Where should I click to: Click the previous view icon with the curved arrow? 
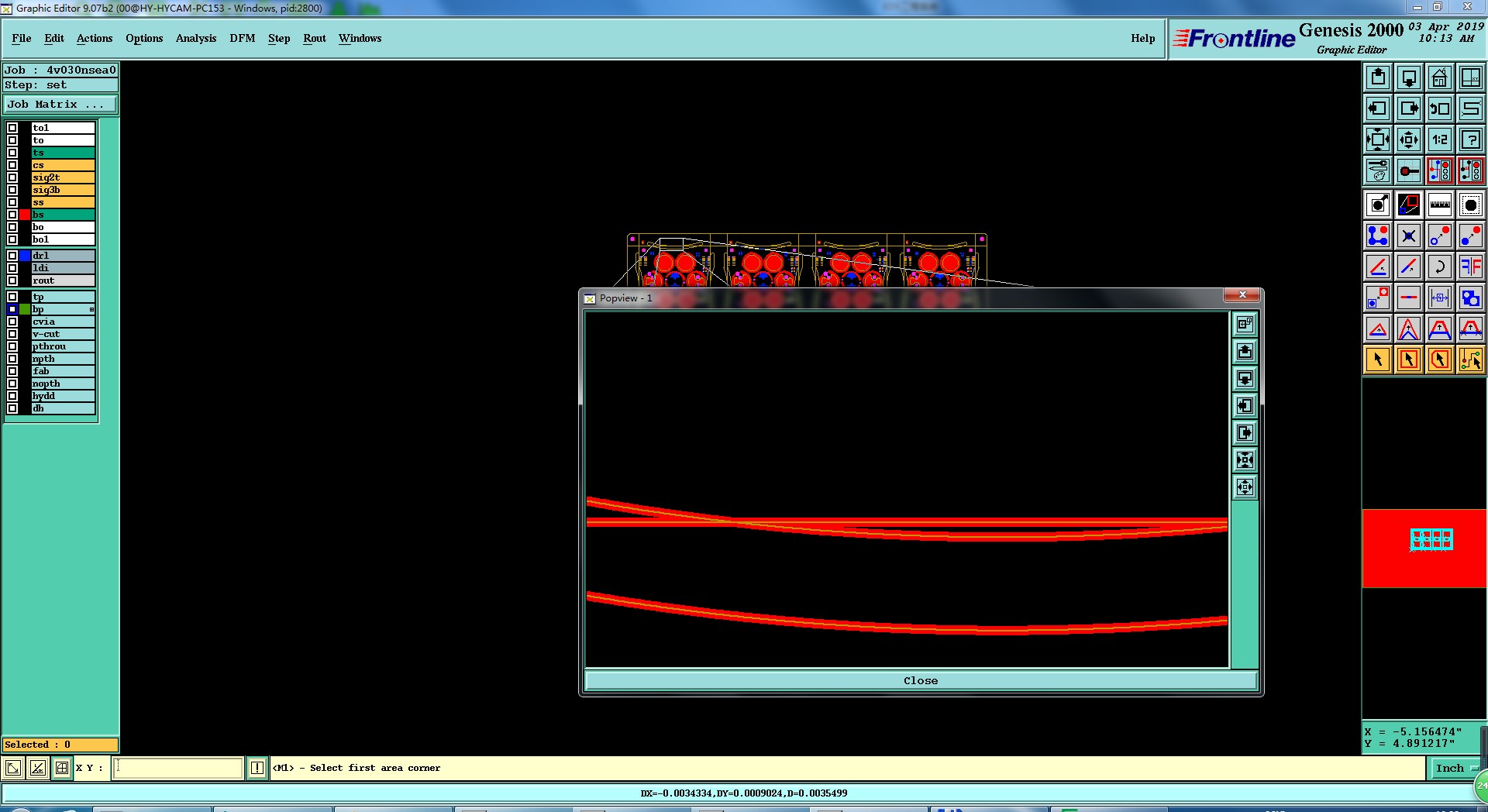[x=1440, y=108]
